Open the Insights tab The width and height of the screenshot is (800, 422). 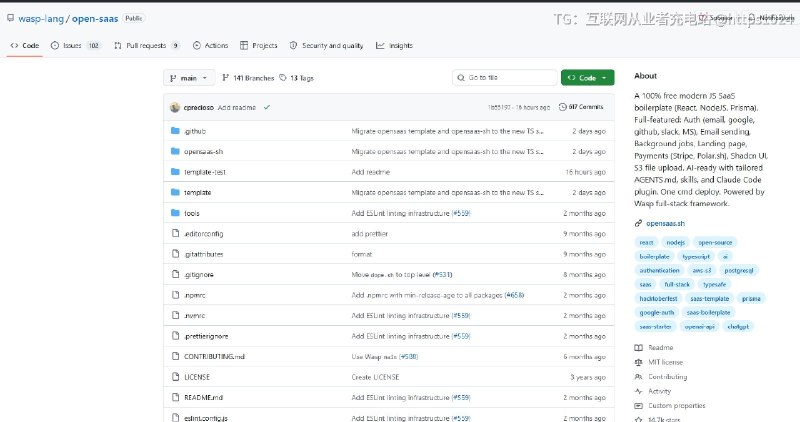pyautogui.click(x=394, y=45)
